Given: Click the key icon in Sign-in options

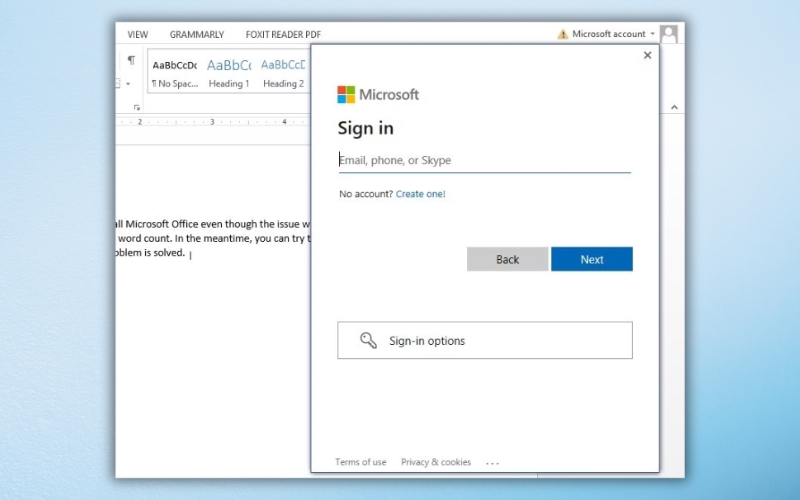Looking at the screenshot, I should [368, 340].
